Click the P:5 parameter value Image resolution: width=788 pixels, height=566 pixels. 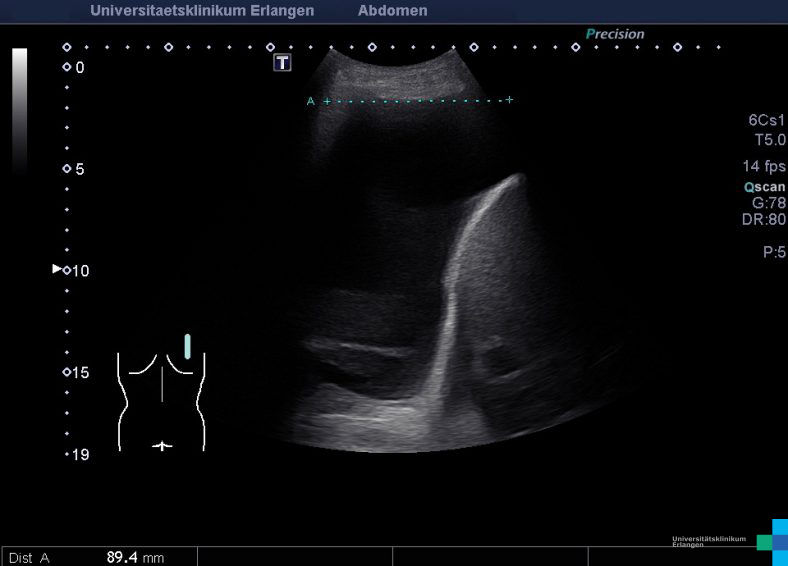[774, 253]
